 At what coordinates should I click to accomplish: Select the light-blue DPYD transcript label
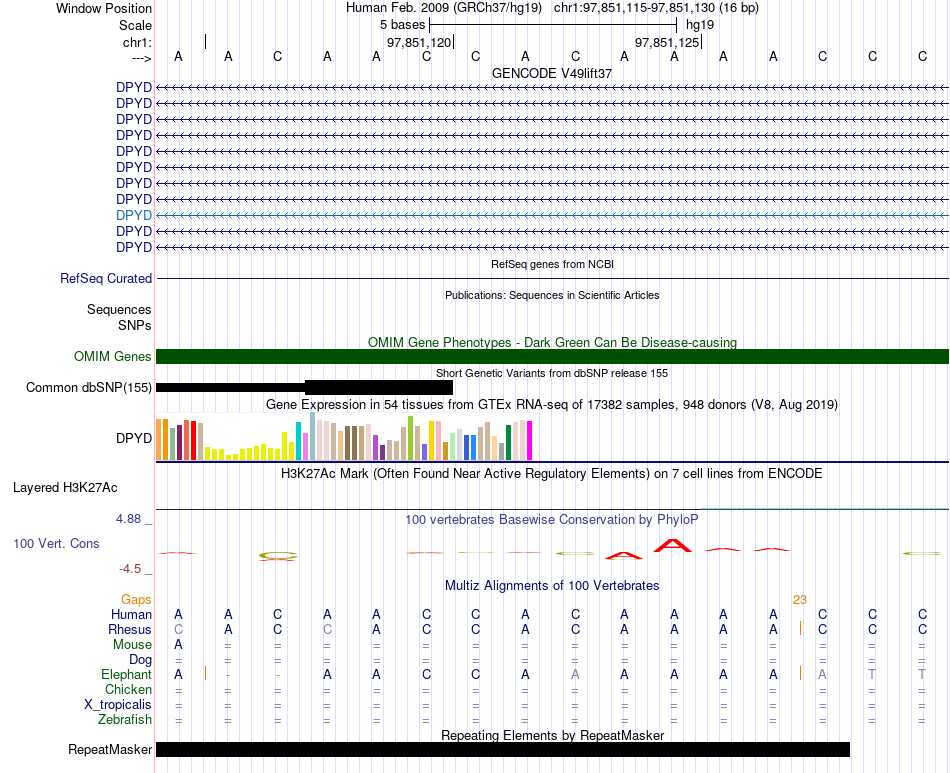point(134,215)
